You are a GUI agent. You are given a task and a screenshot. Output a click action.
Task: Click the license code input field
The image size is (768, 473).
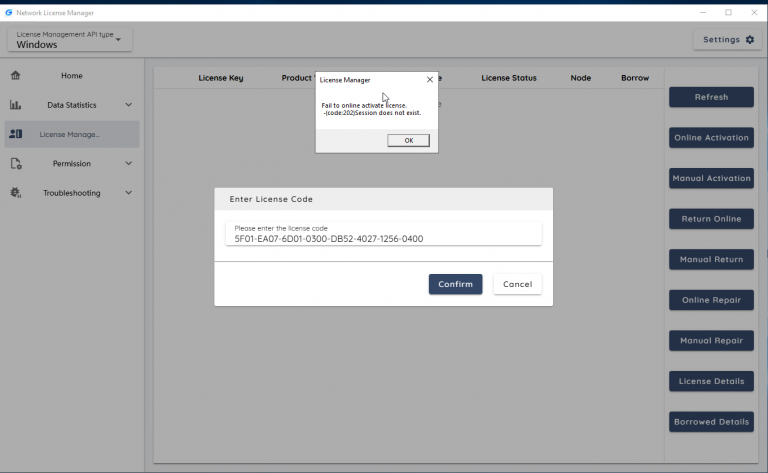click(384, 234)
